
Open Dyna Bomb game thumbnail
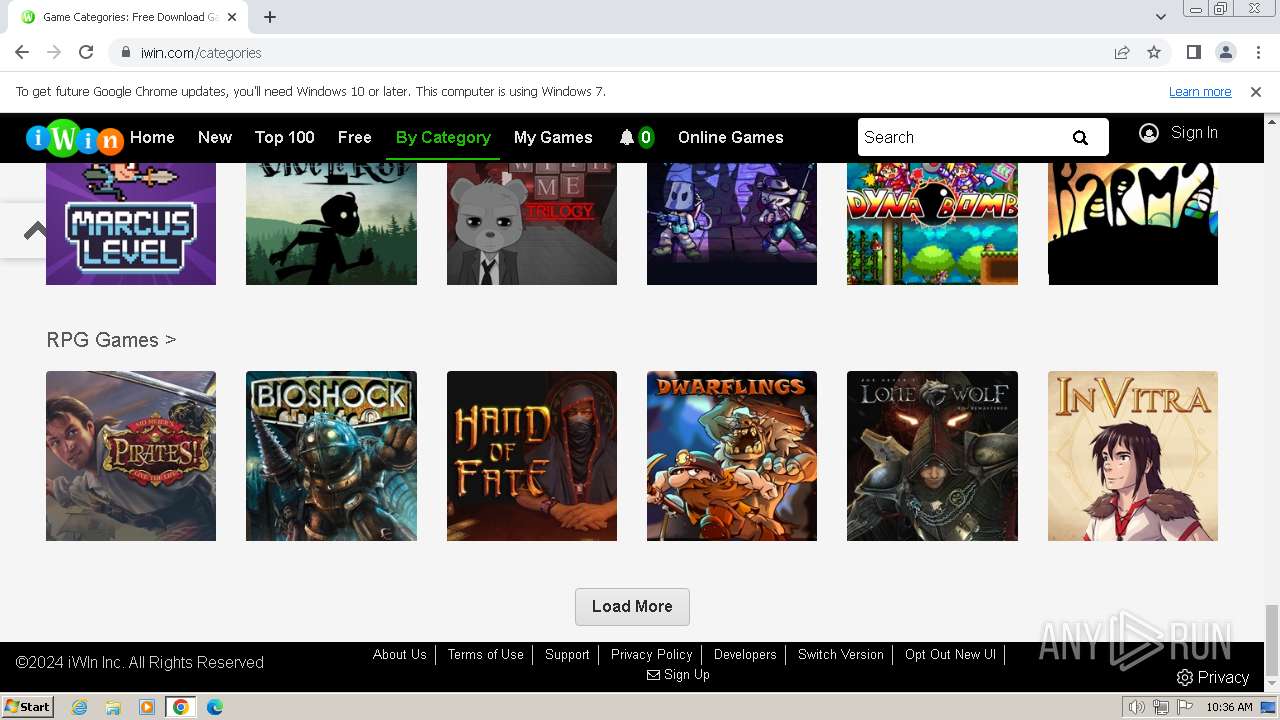[932, 224]
